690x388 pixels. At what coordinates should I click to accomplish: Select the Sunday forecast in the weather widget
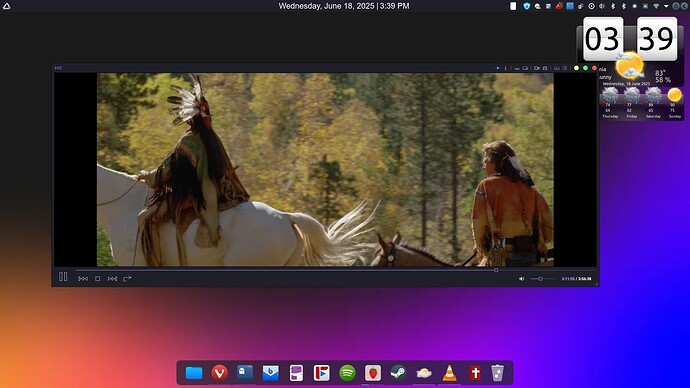tap(675, 103)
